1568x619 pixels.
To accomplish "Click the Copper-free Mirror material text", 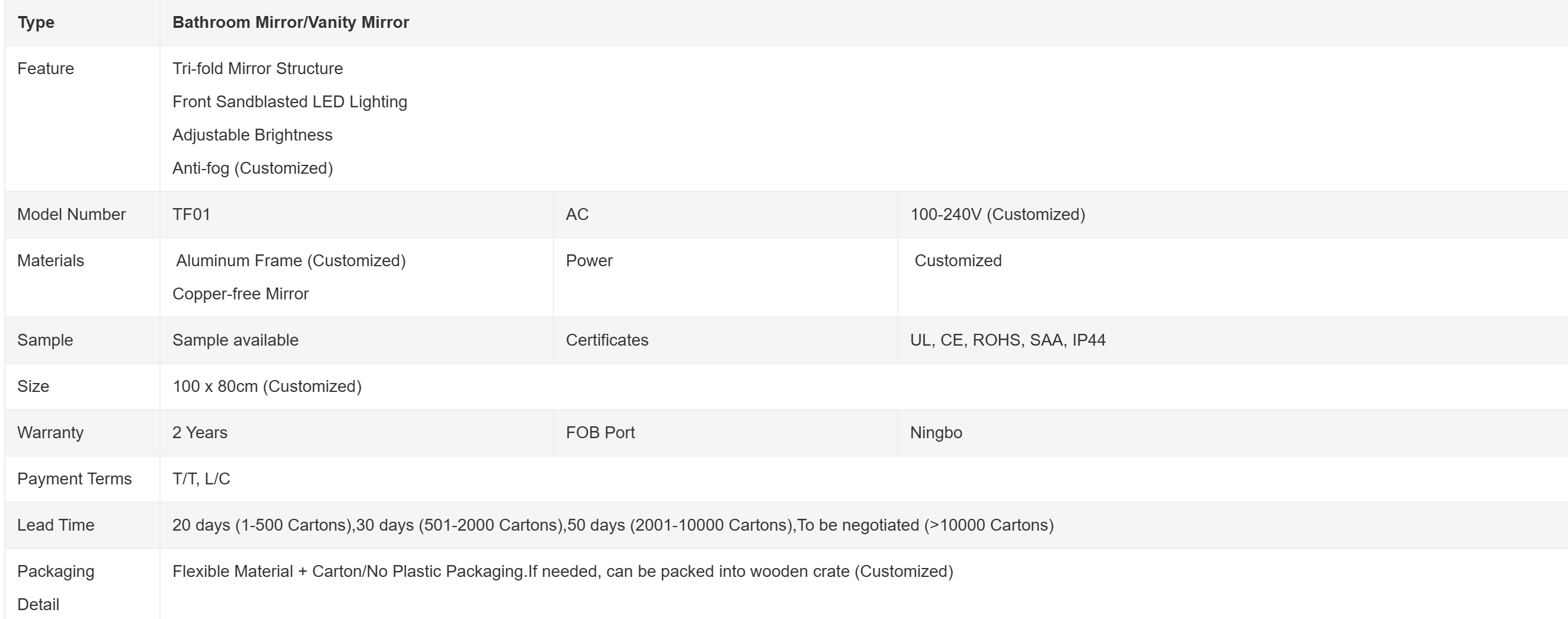I will (241, 293).
